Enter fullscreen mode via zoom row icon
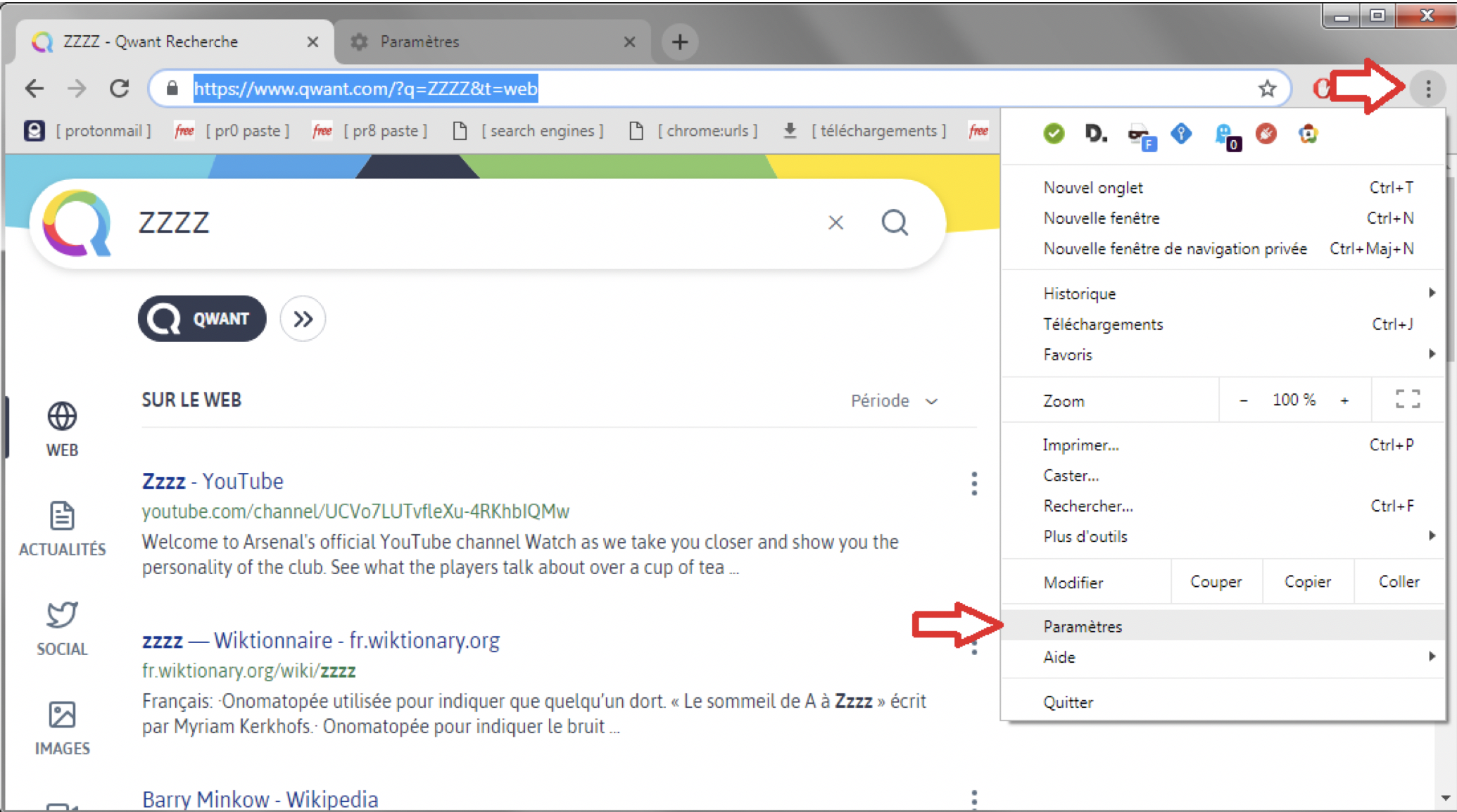 click(x=1408, y=400)
